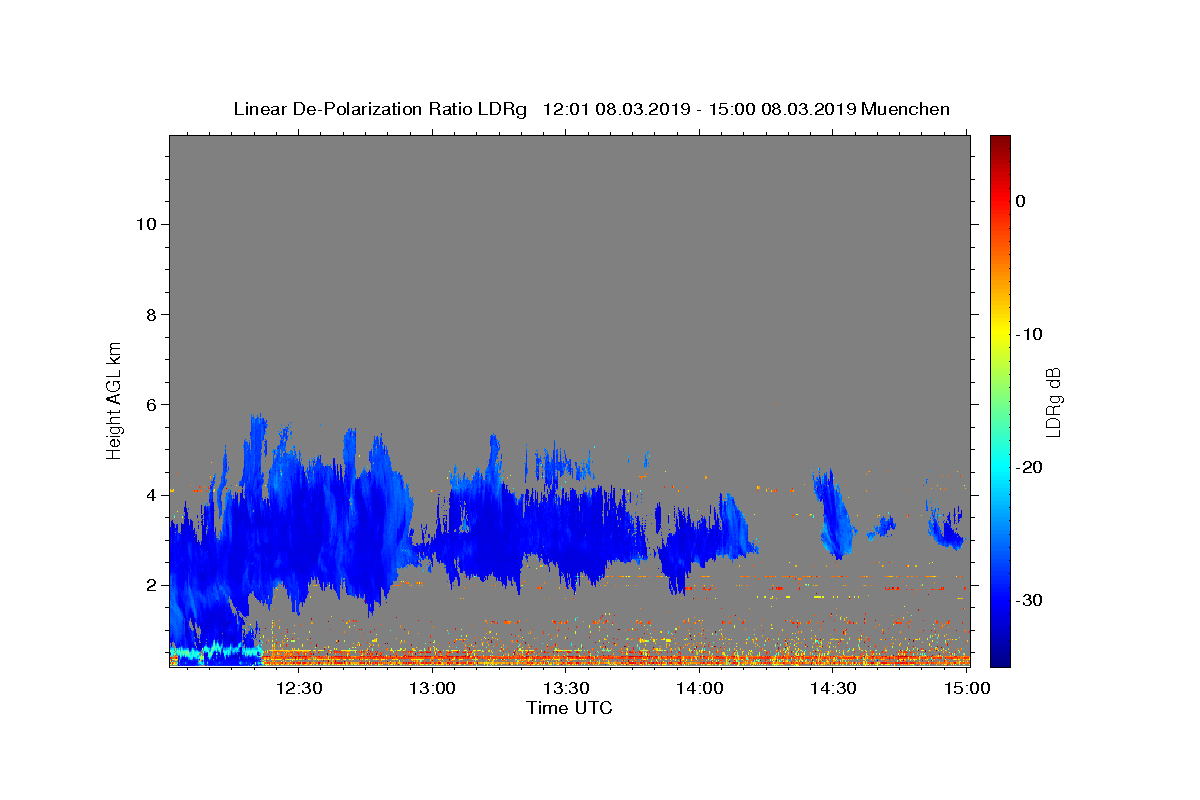1200x800 pixels.
Task: Click the colorbar value '0'
Action: point(1021,201)
